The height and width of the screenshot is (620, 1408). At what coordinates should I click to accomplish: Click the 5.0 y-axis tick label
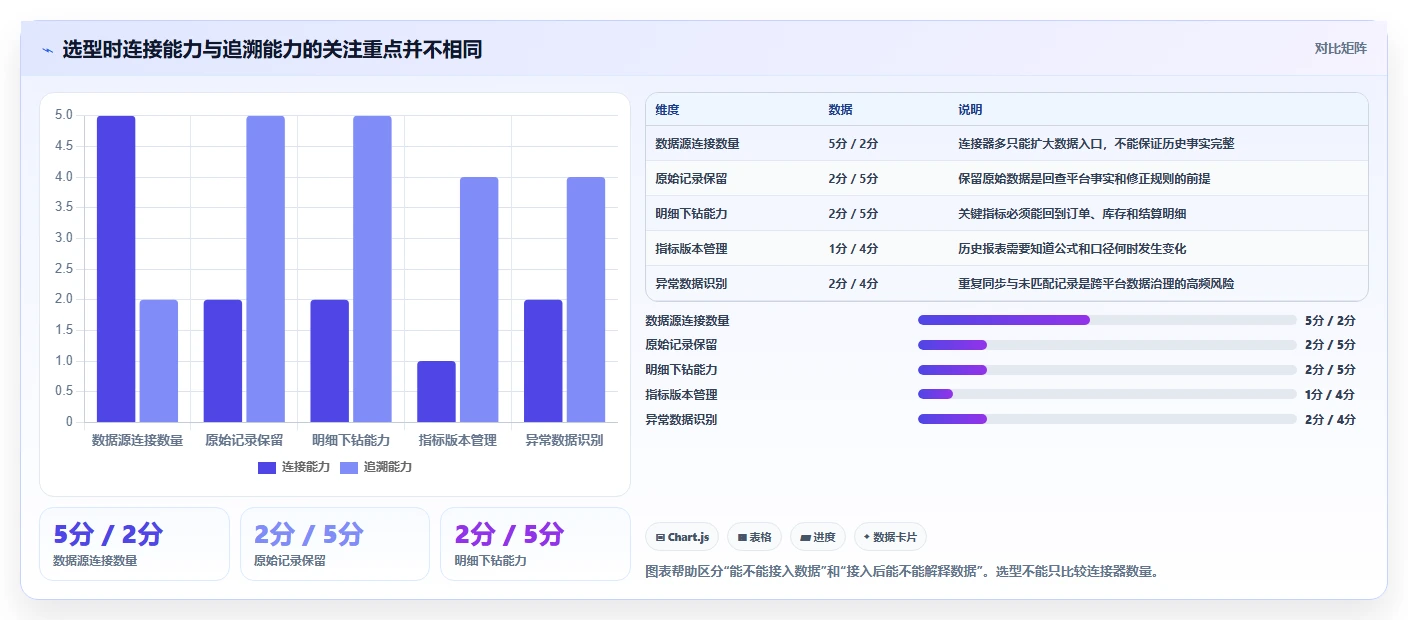64,115
